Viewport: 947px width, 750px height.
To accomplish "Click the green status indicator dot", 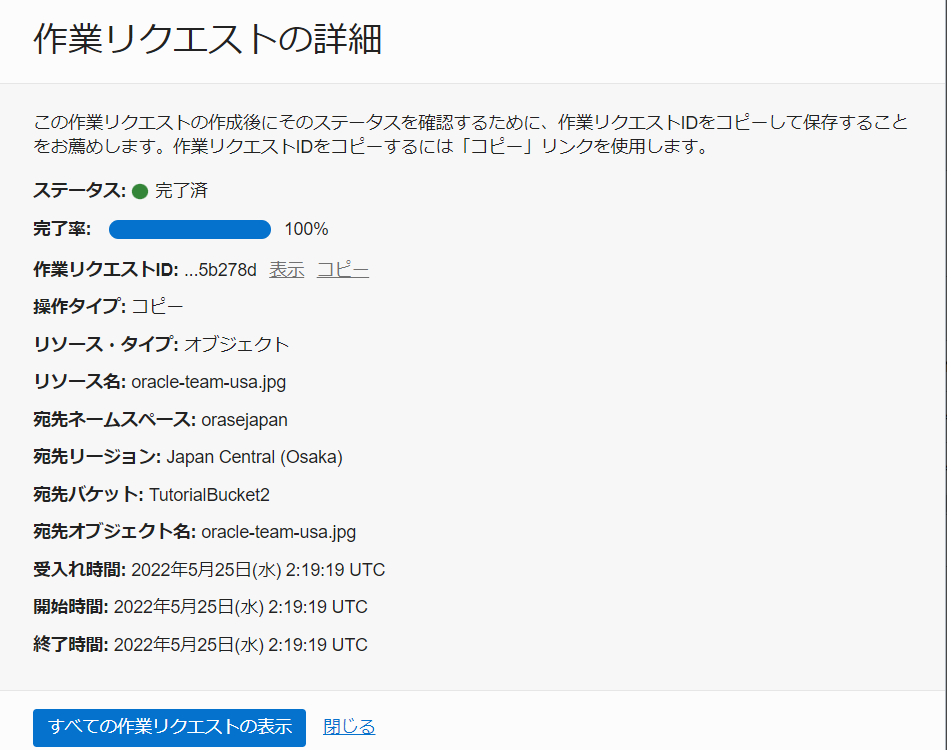I will point(140,191).
